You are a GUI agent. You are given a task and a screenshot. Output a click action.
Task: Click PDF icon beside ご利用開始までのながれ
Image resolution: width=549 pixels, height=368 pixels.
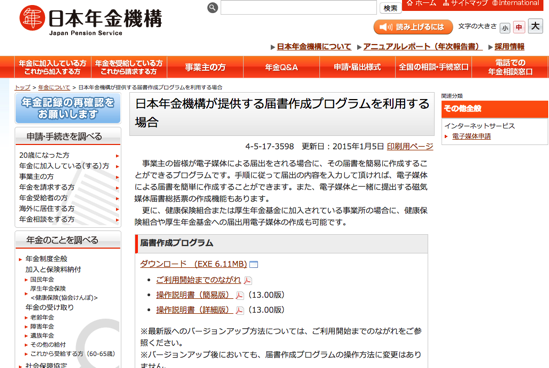[x=248, y=280]
